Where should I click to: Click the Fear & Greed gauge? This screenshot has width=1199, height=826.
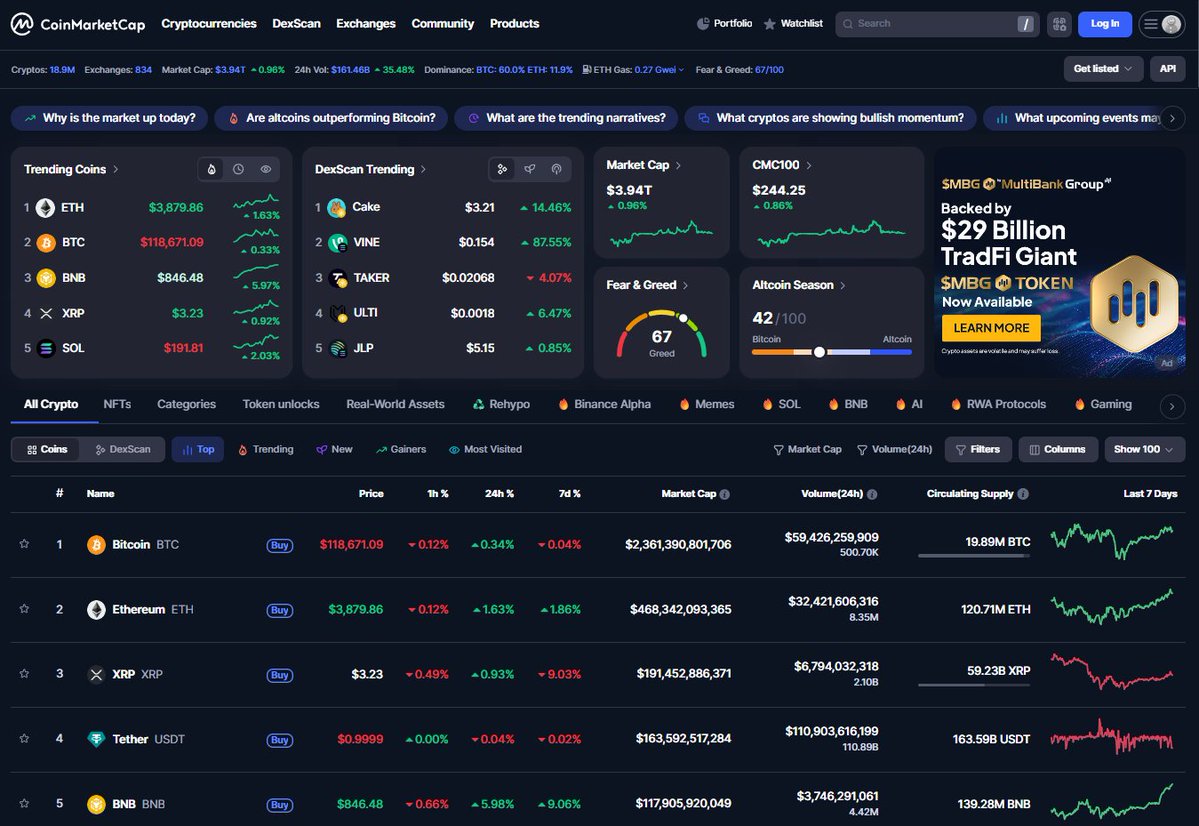click(x=662, y=335)
